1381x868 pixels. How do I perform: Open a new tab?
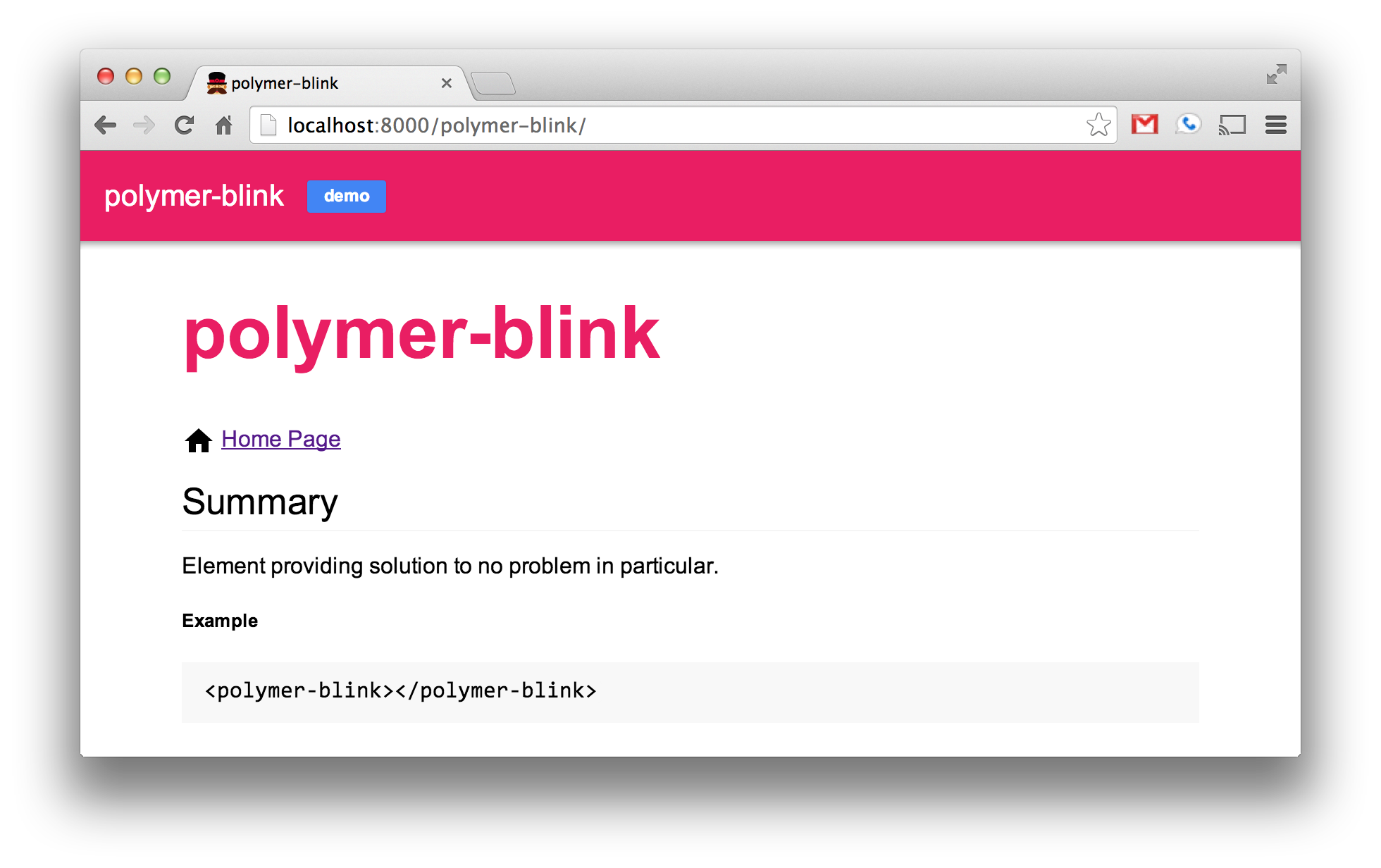pyautogui.click(x=493, y=83)
